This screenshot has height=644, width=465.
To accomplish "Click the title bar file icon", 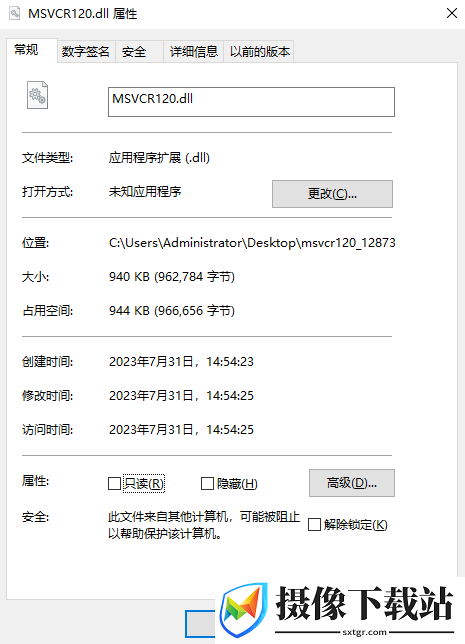I will [14, 13].
